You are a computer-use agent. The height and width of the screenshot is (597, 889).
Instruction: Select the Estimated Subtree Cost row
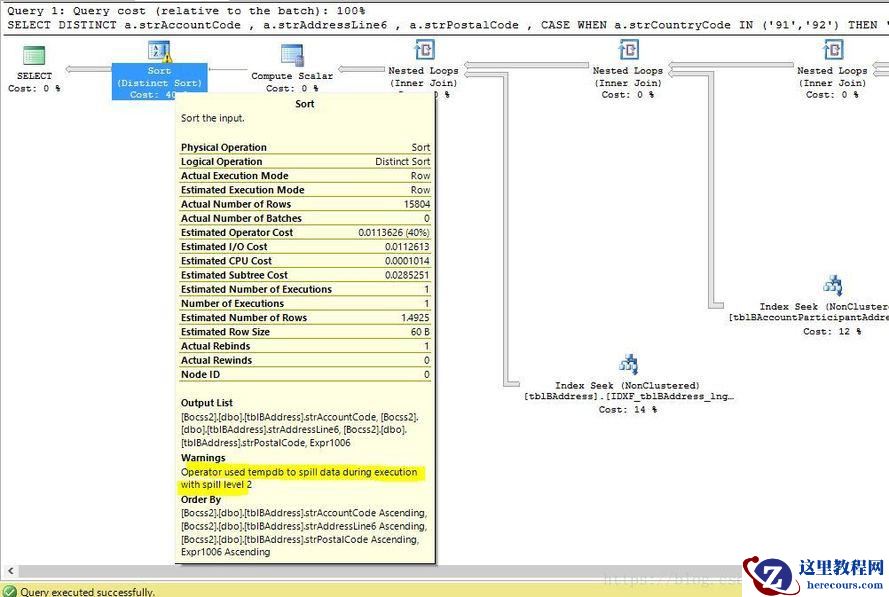pos(305,275)
